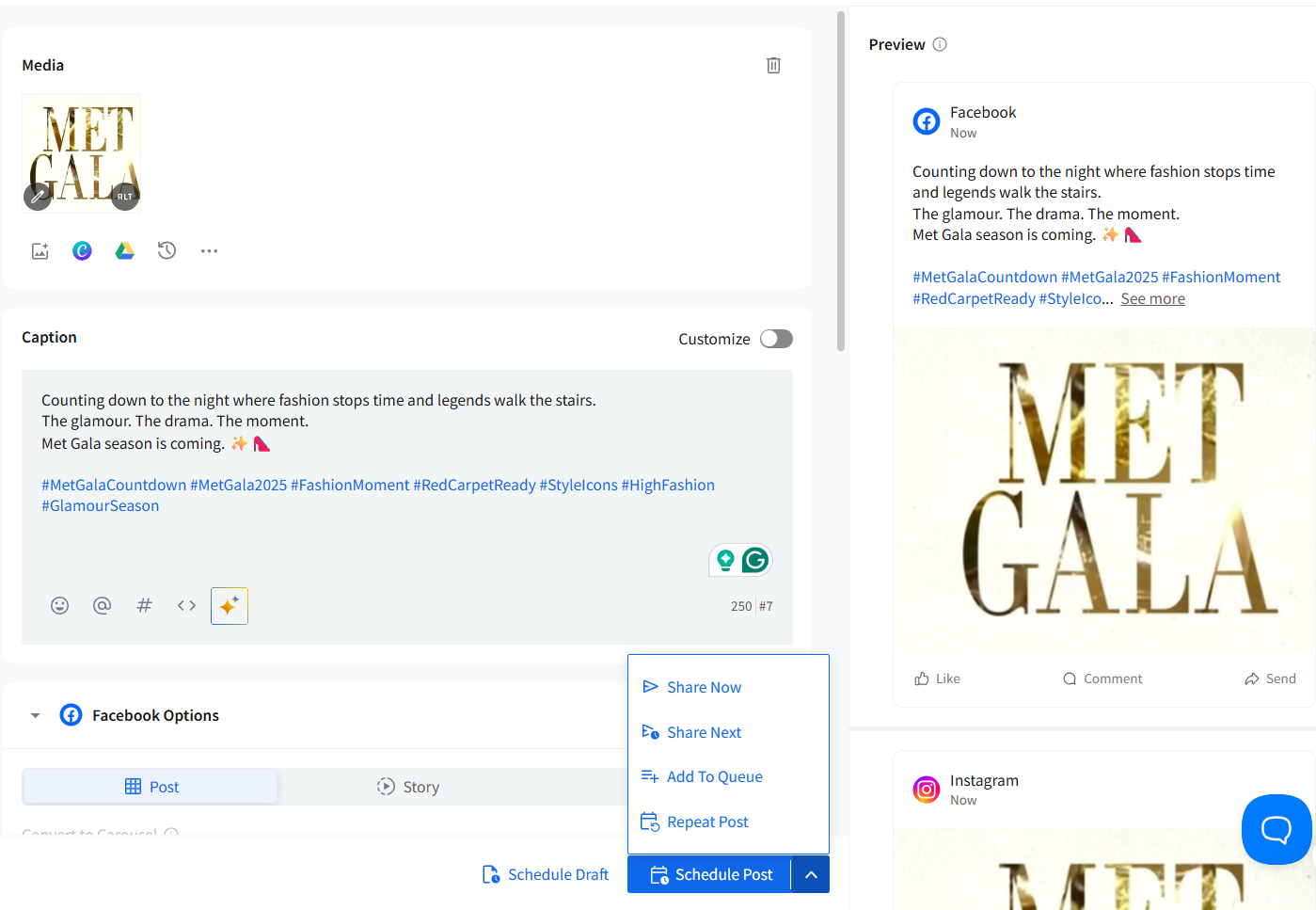Click the green lightbulb tone icon
This screenshot has height=910, width=1316.
(725, 560)
